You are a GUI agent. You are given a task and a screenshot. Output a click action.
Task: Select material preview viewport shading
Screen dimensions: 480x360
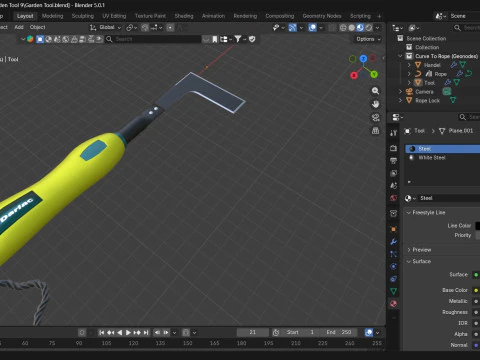[360, 28]
